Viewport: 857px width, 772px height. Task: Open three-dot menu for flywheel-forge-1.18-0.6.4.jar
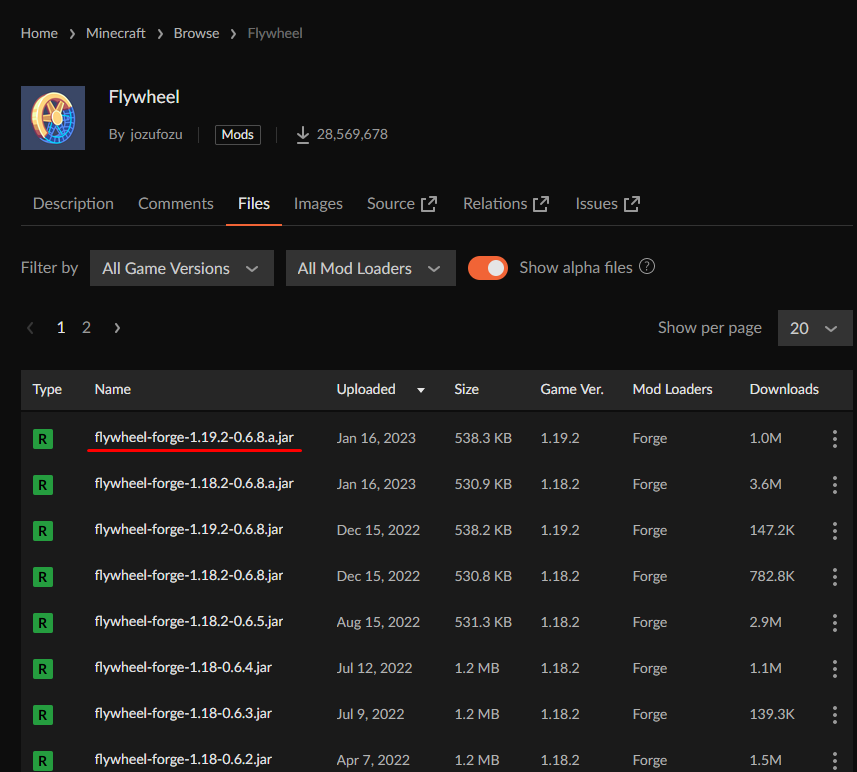tap(835, 668)
